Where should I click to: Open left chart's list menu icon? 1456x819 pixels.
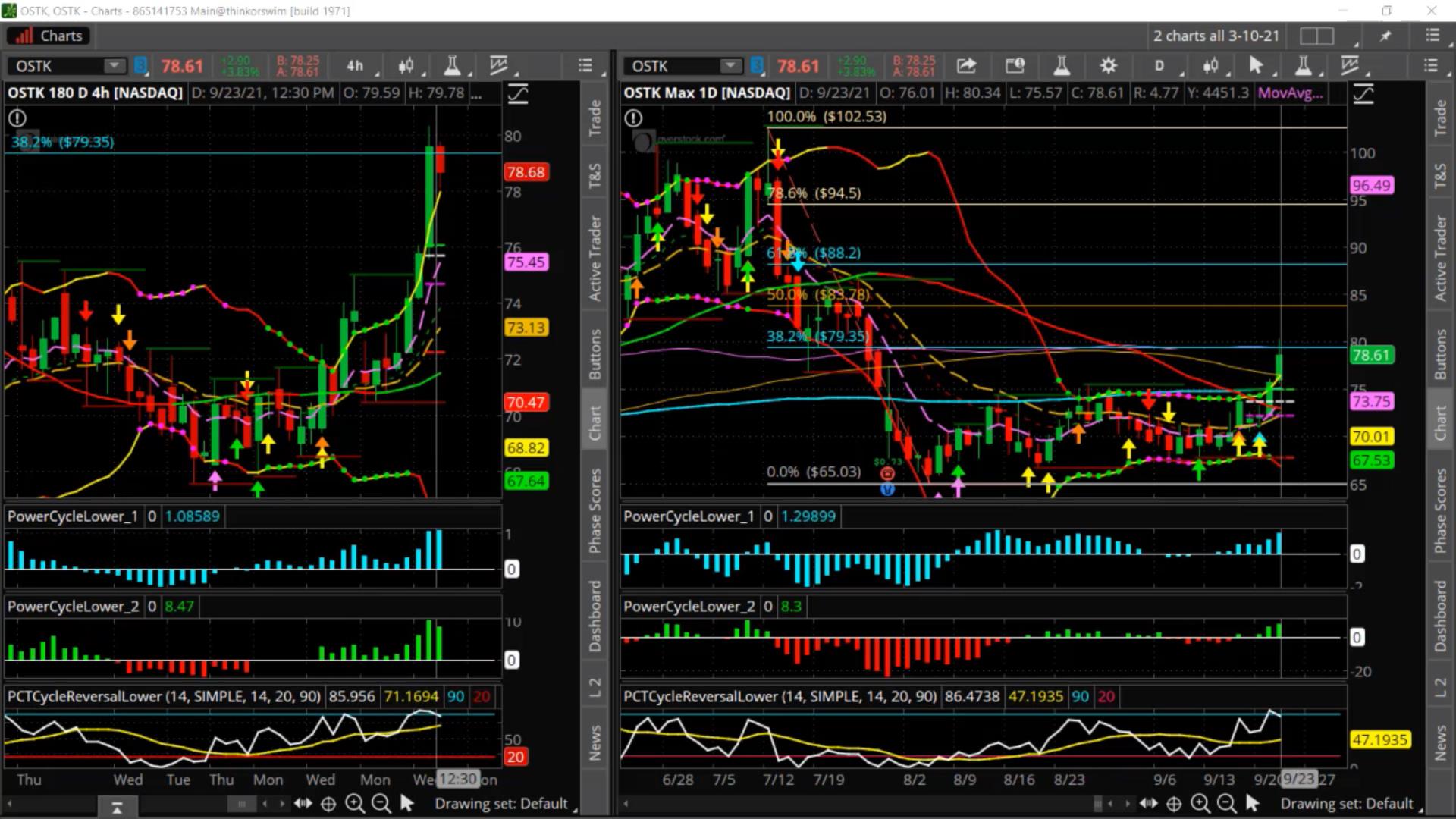coord(585,66)
